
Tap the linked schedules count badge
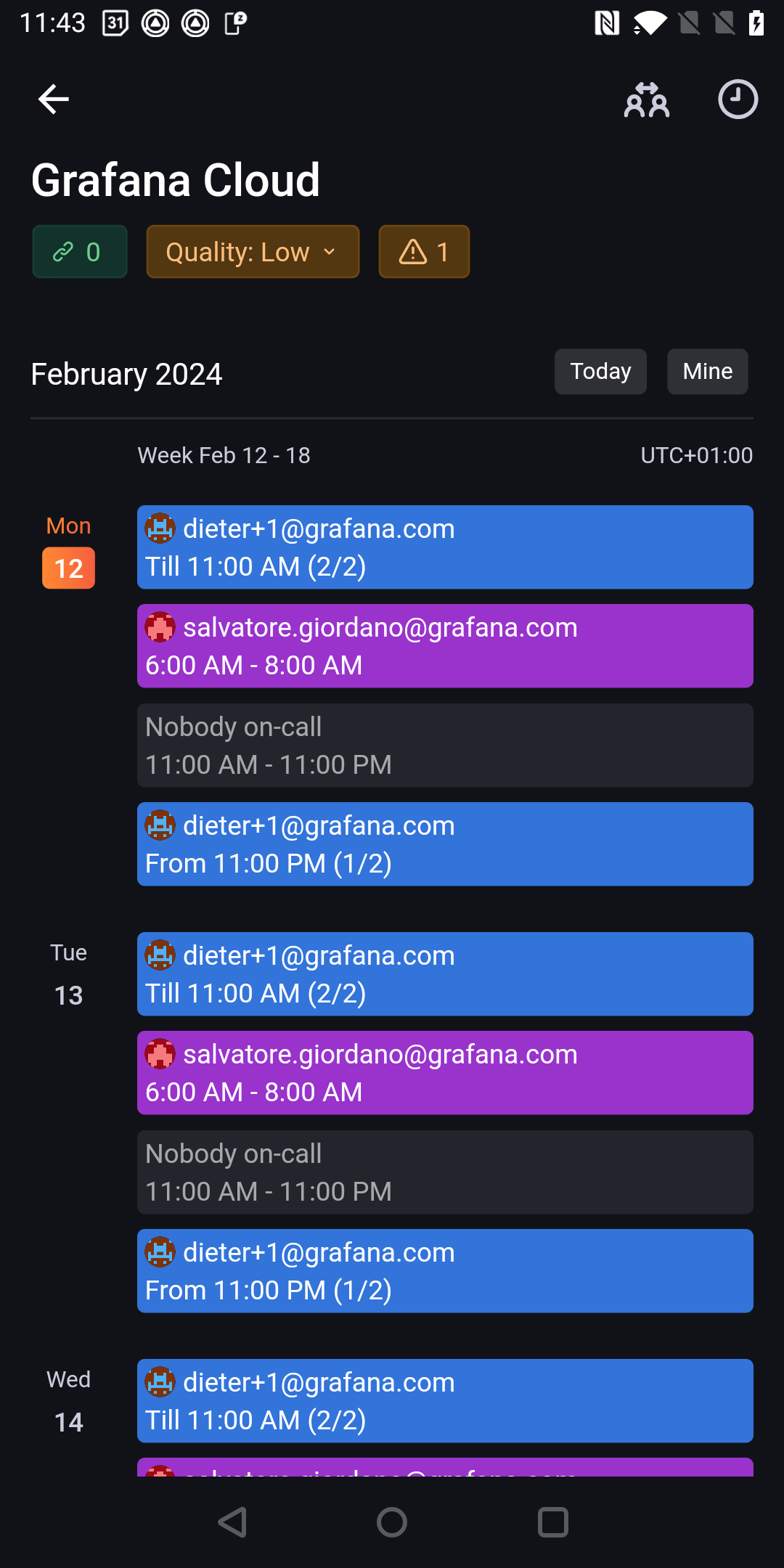pyautogui.click(x=79, y=252)
